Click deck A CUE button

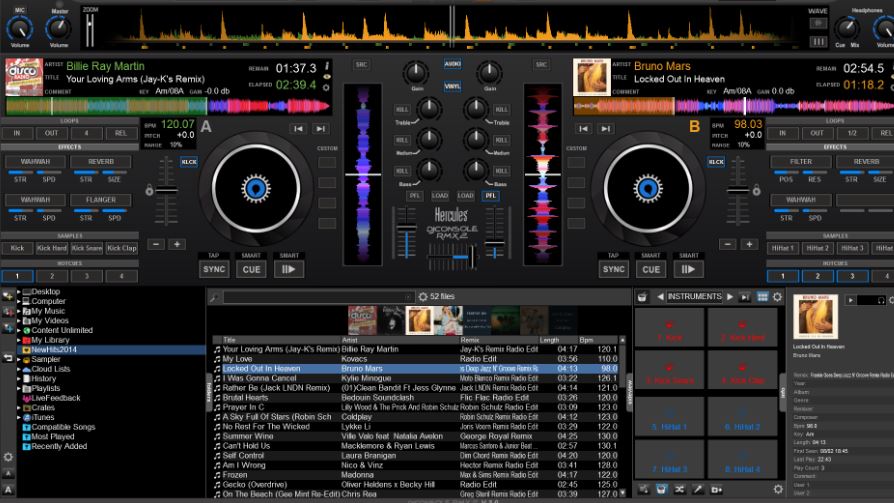point(251,269)
